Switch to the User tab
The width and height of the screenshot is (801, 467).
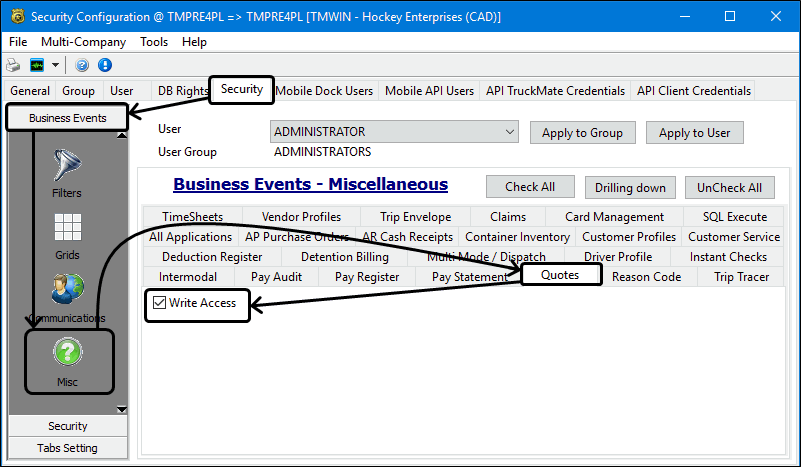[x=122, y=91]
